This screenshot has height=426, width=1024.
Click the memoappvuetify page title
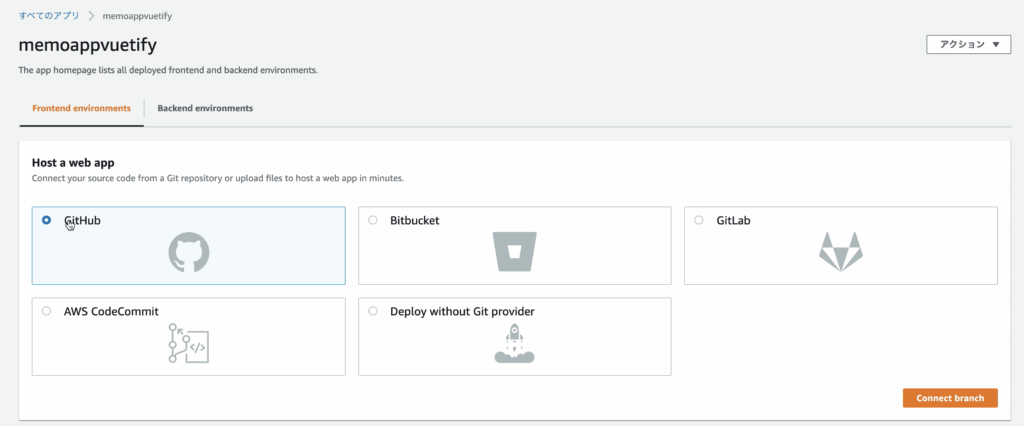click(88, 44)
